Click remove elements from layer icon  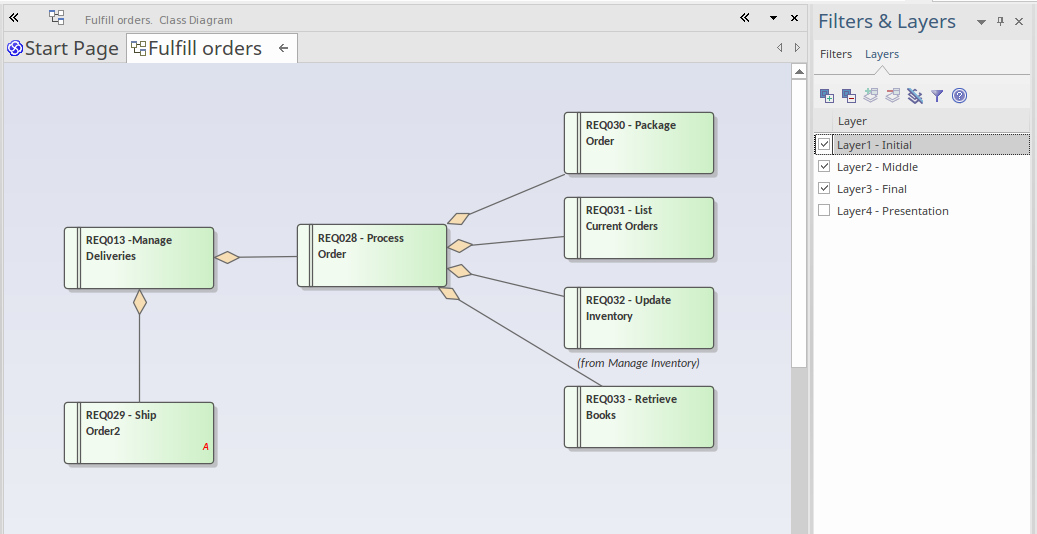(893, 96)
